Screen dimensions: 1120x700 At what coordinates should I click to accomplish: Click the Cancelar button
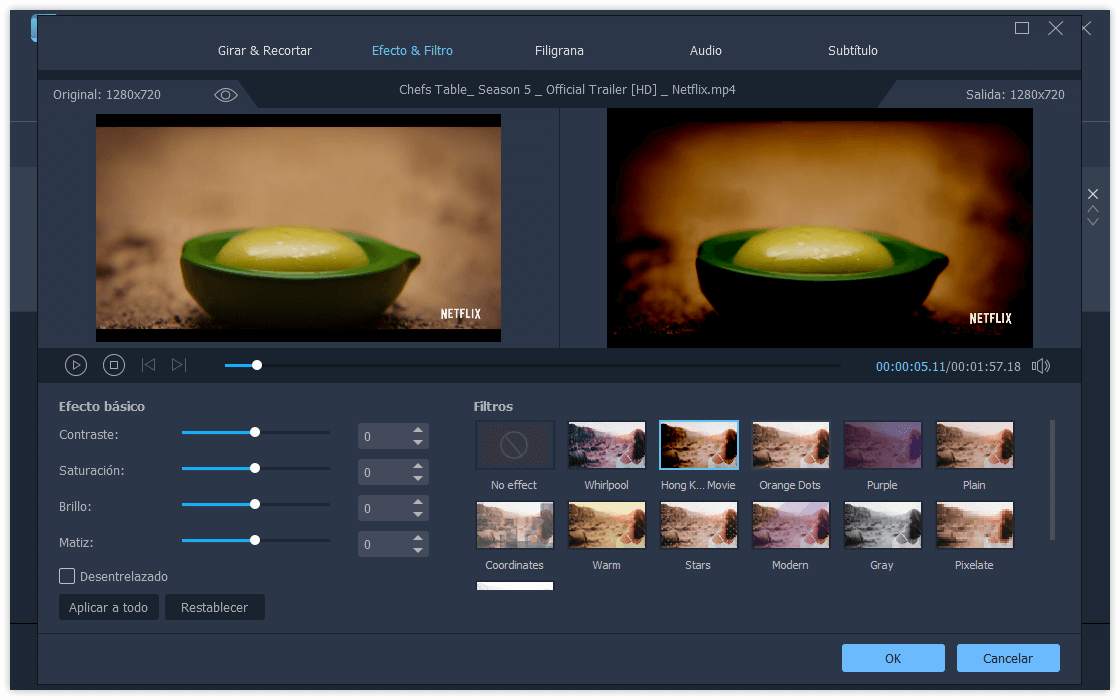(1008, 658)
